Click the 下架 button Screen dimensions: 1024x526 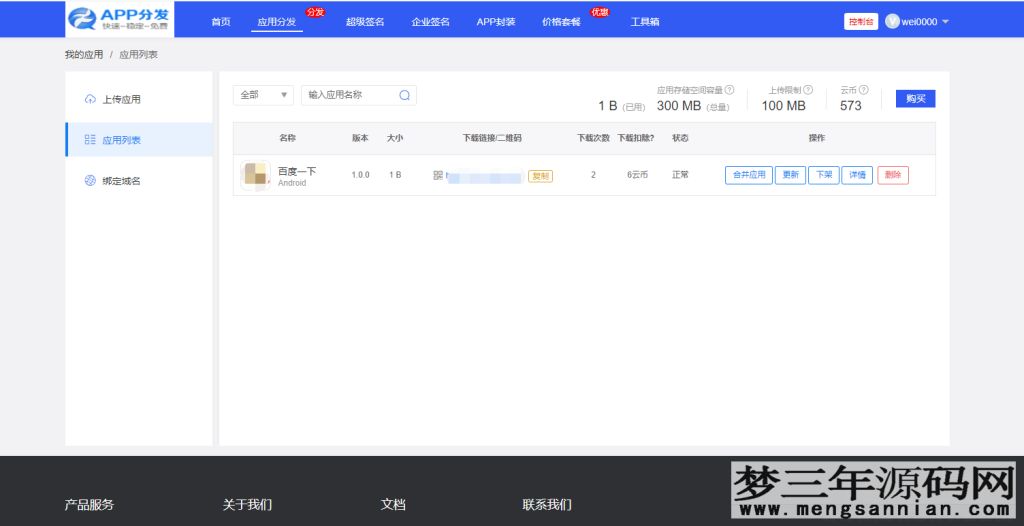pyautogui.click(x=824, y=175)
